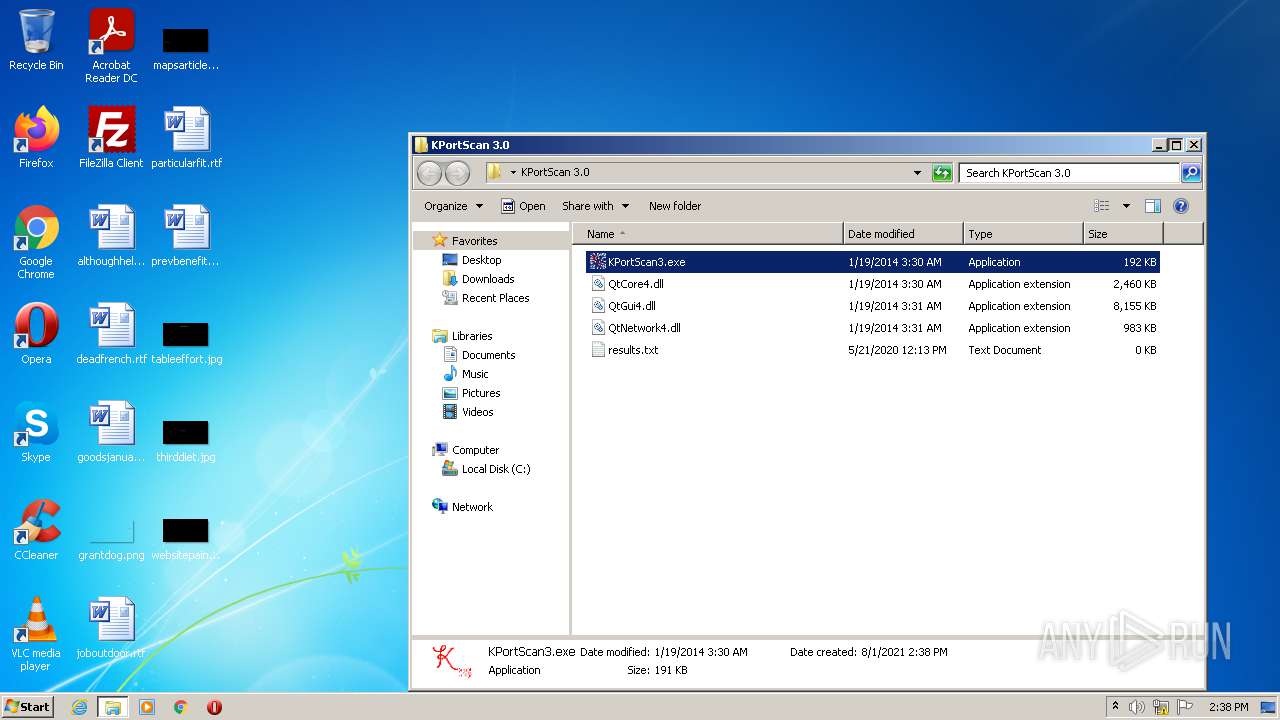Click Opera icon in the taskbar
The image size is (1280, 720).
[214, 707]
